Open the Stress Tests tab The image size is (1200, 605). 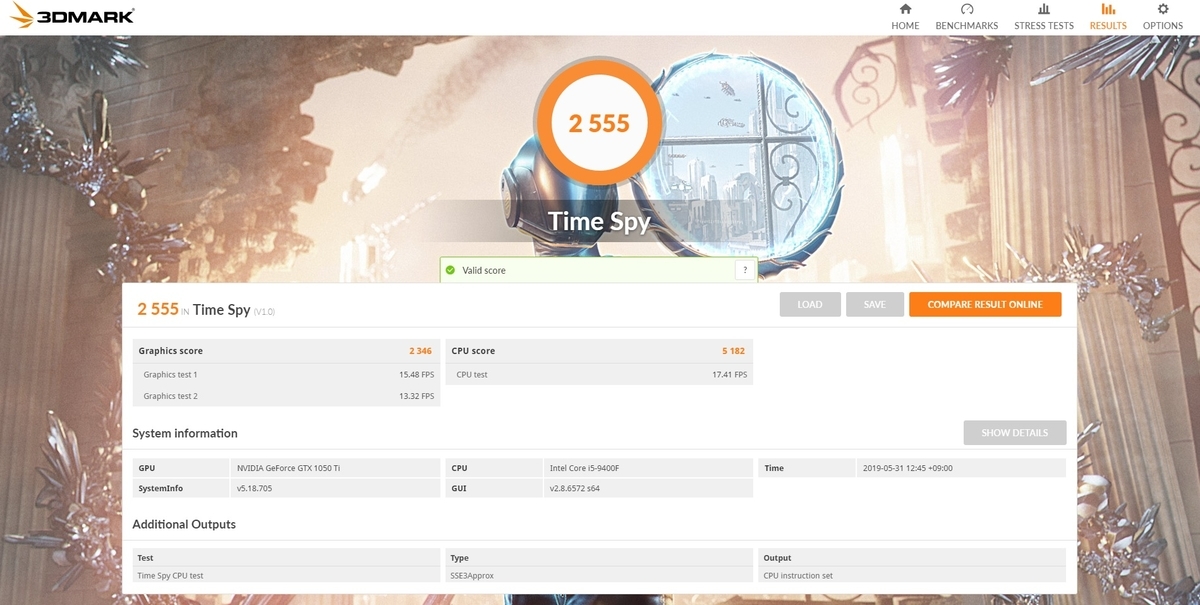pos(1044,17)
